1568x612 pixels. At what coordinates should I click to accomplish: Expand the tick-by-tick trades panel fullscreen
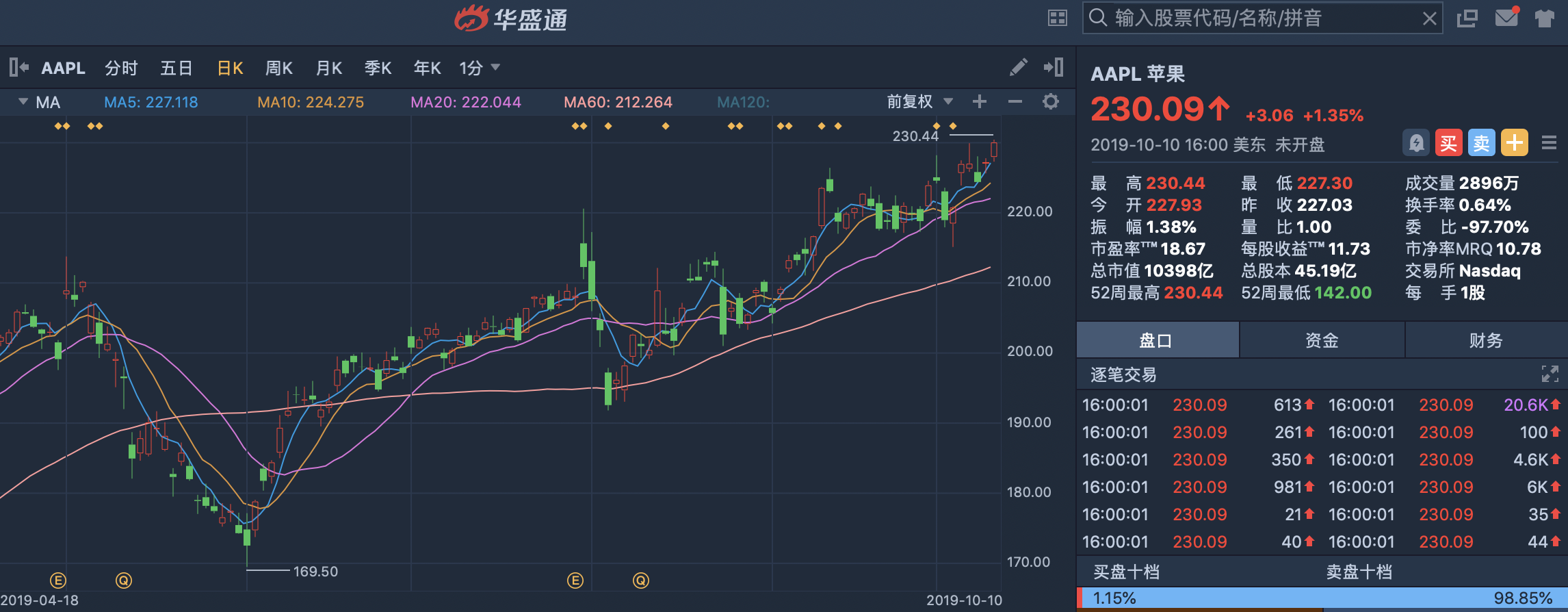pos(1550,374)
